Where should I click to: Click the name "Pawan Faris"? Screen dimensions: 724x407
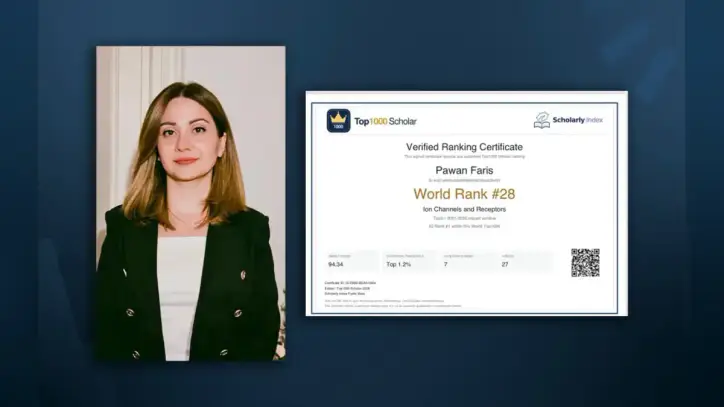tap(464, 170)
